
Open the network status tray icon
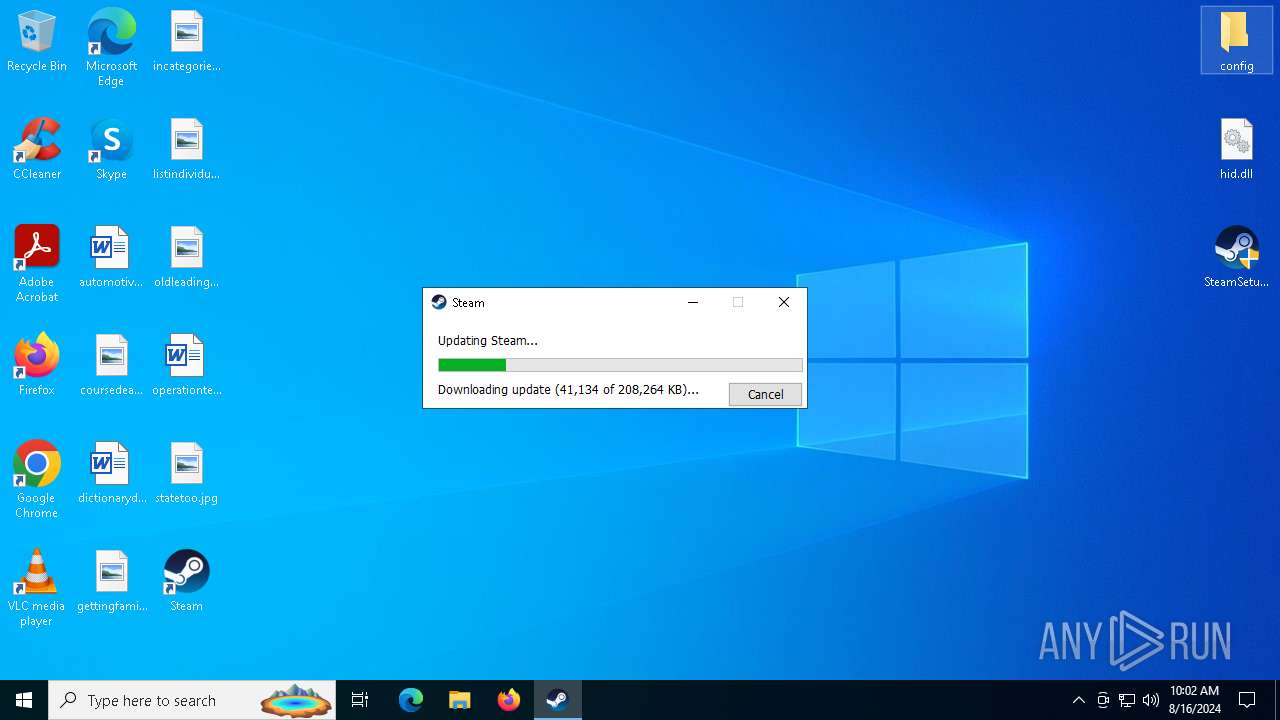1127,700
